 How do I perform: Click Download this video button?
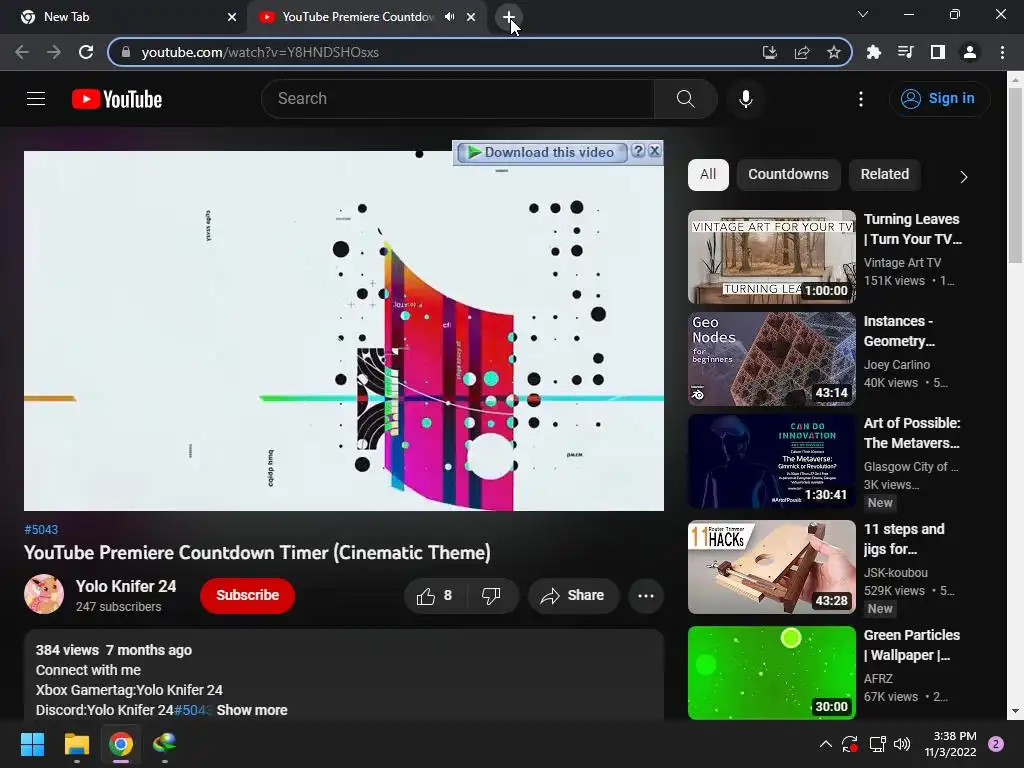[542, 152]
